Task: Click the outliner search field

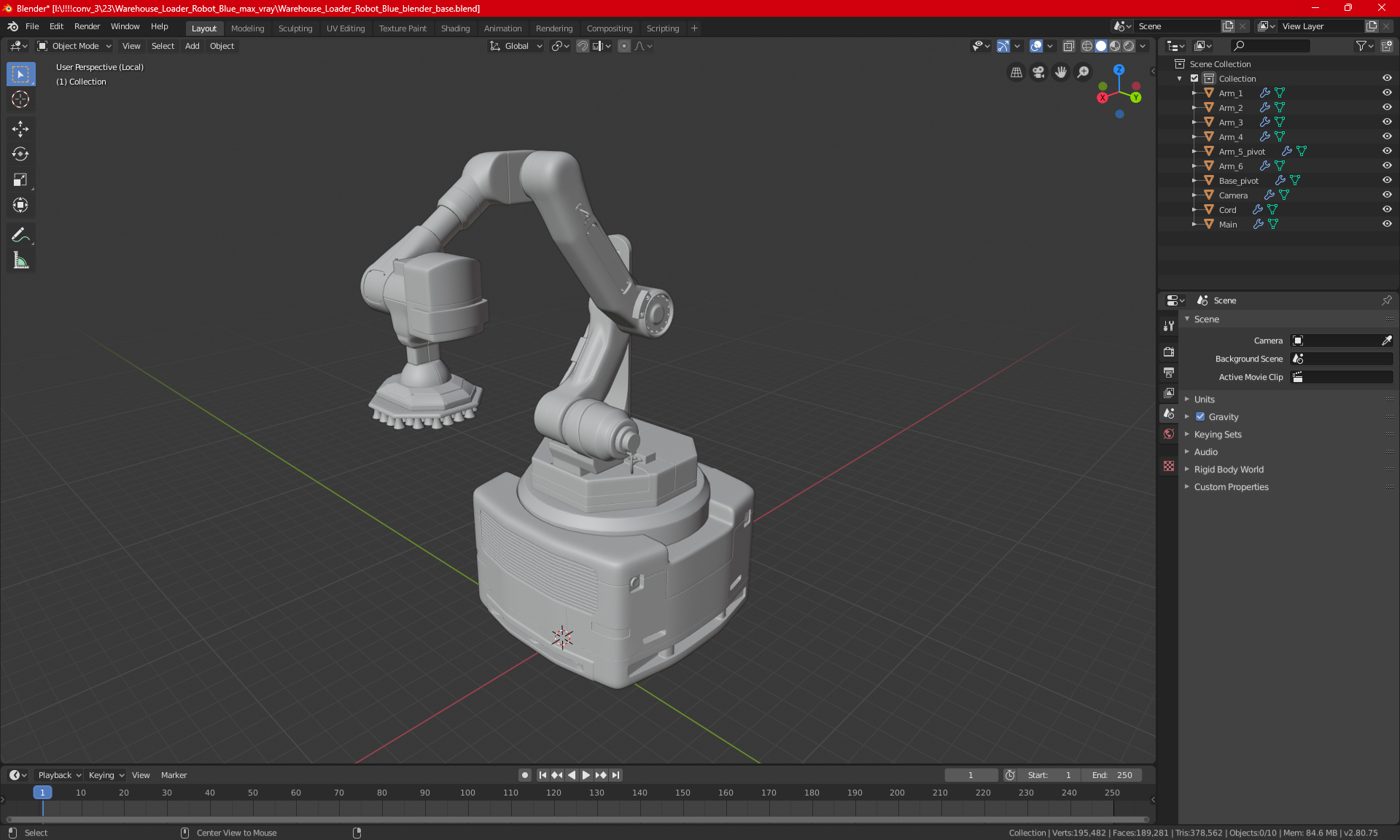Action: pos(1270,46)
